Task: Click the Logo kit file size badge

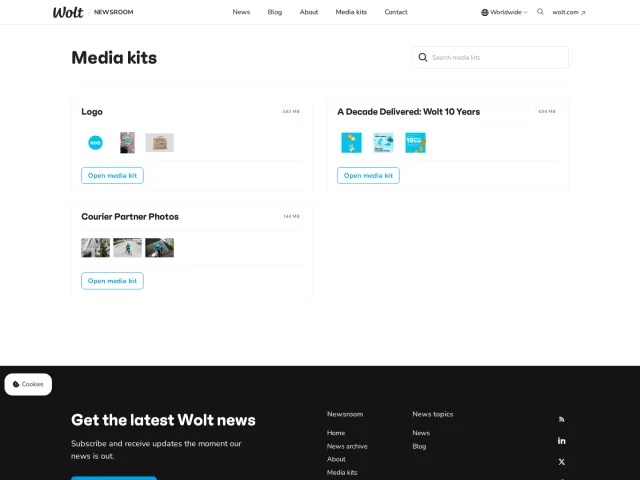Action: [x=291, y=111]
